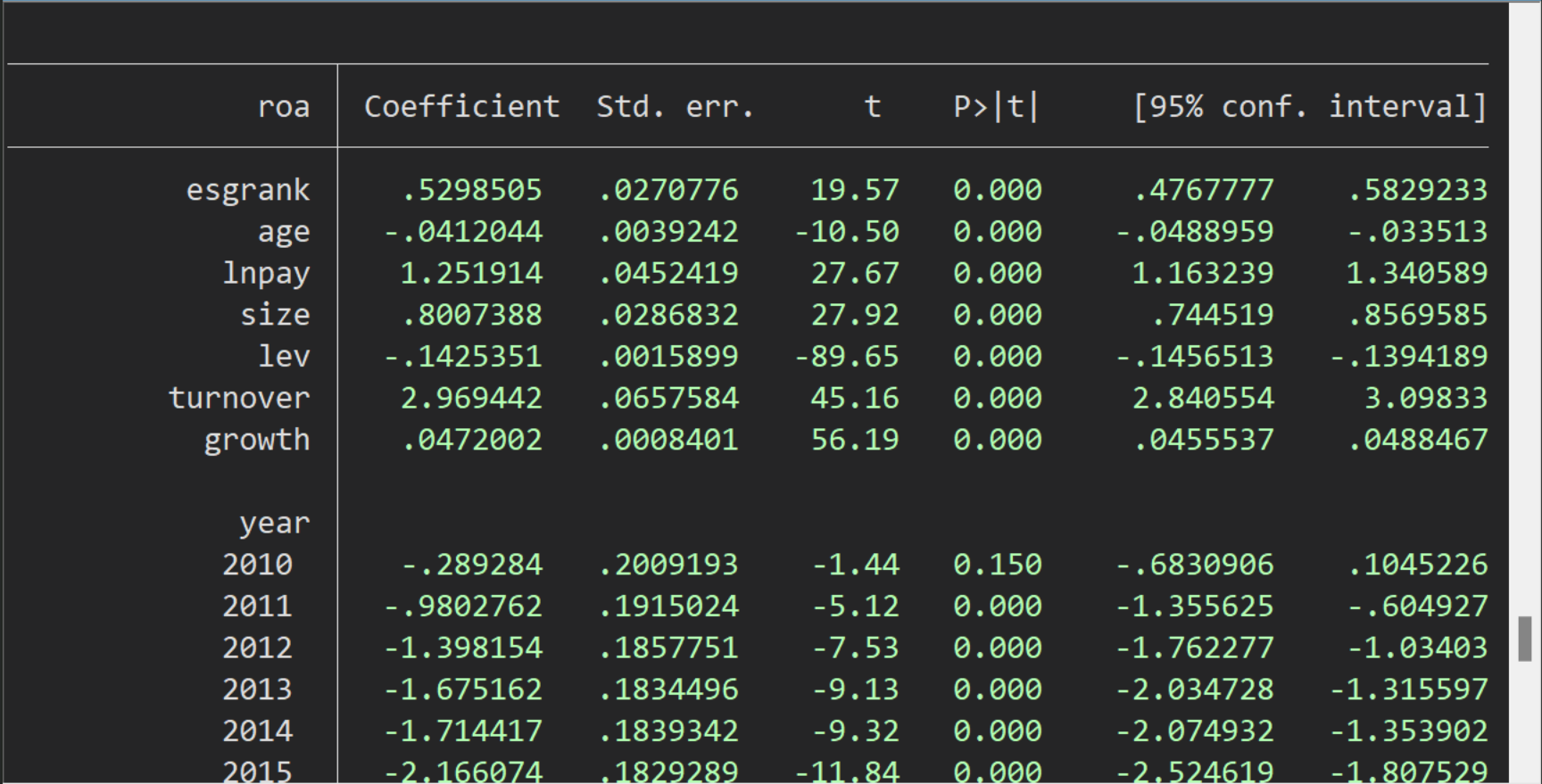1542x784 pixels.
Task: Click the year group label
Action: [x=274, y=523]
